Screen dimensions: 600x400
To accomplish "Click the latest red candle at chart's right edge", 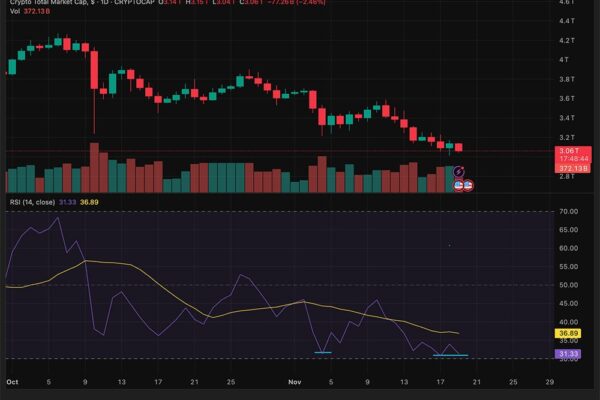I will [458, 148].
